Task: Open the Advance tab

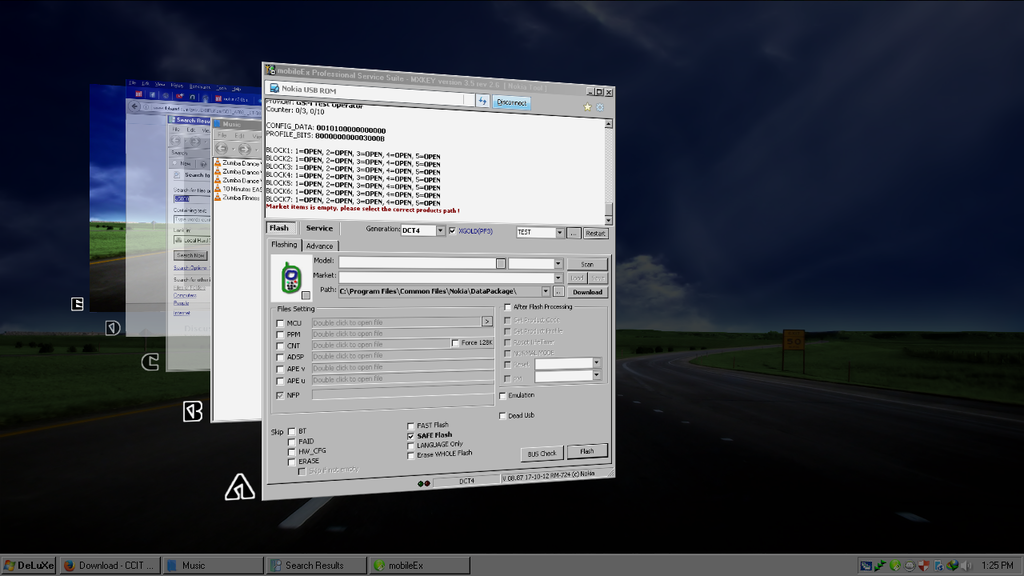Action: [320, 246]
